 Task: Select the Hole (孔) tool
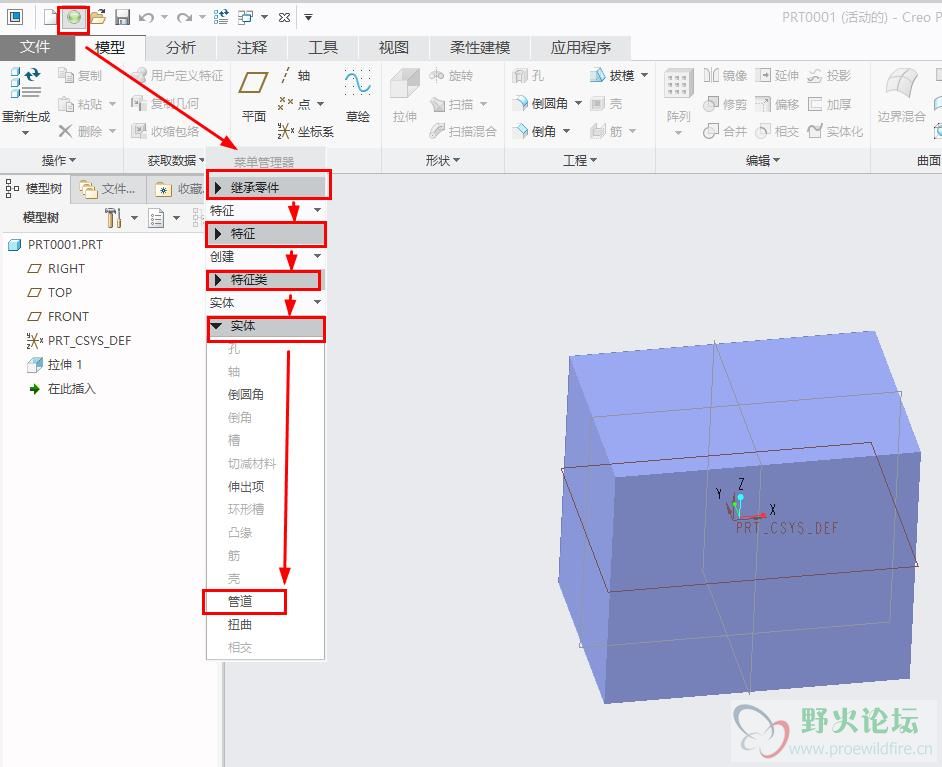[x=528, y=75]
